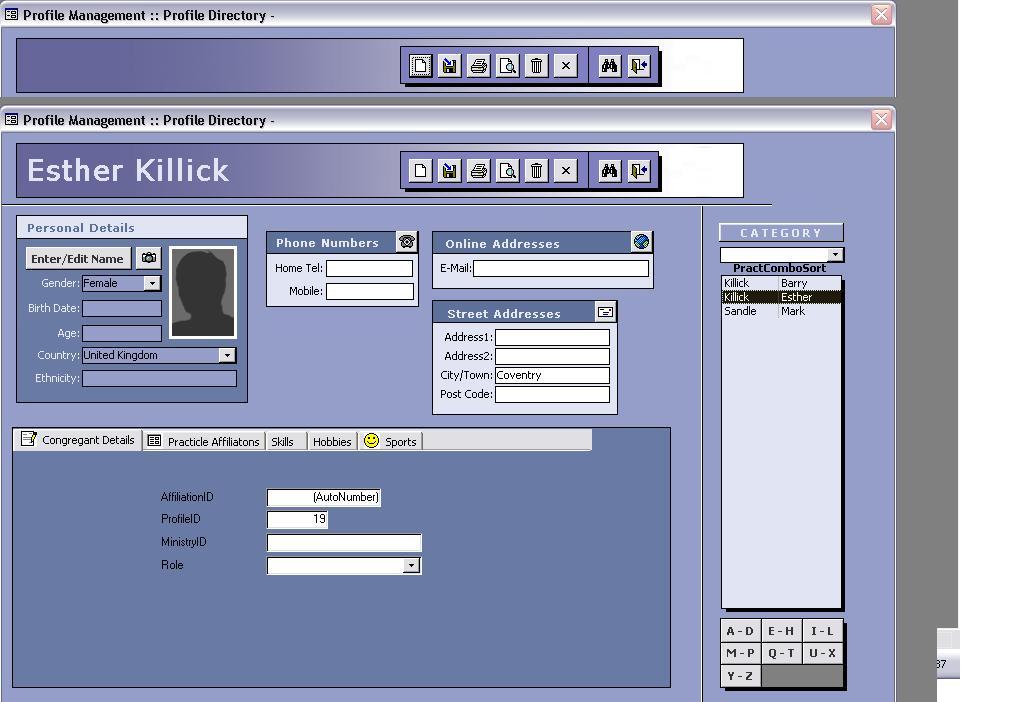1024x702 pixels.
Task: Click the Post Code field
Action: click(552, 394)
